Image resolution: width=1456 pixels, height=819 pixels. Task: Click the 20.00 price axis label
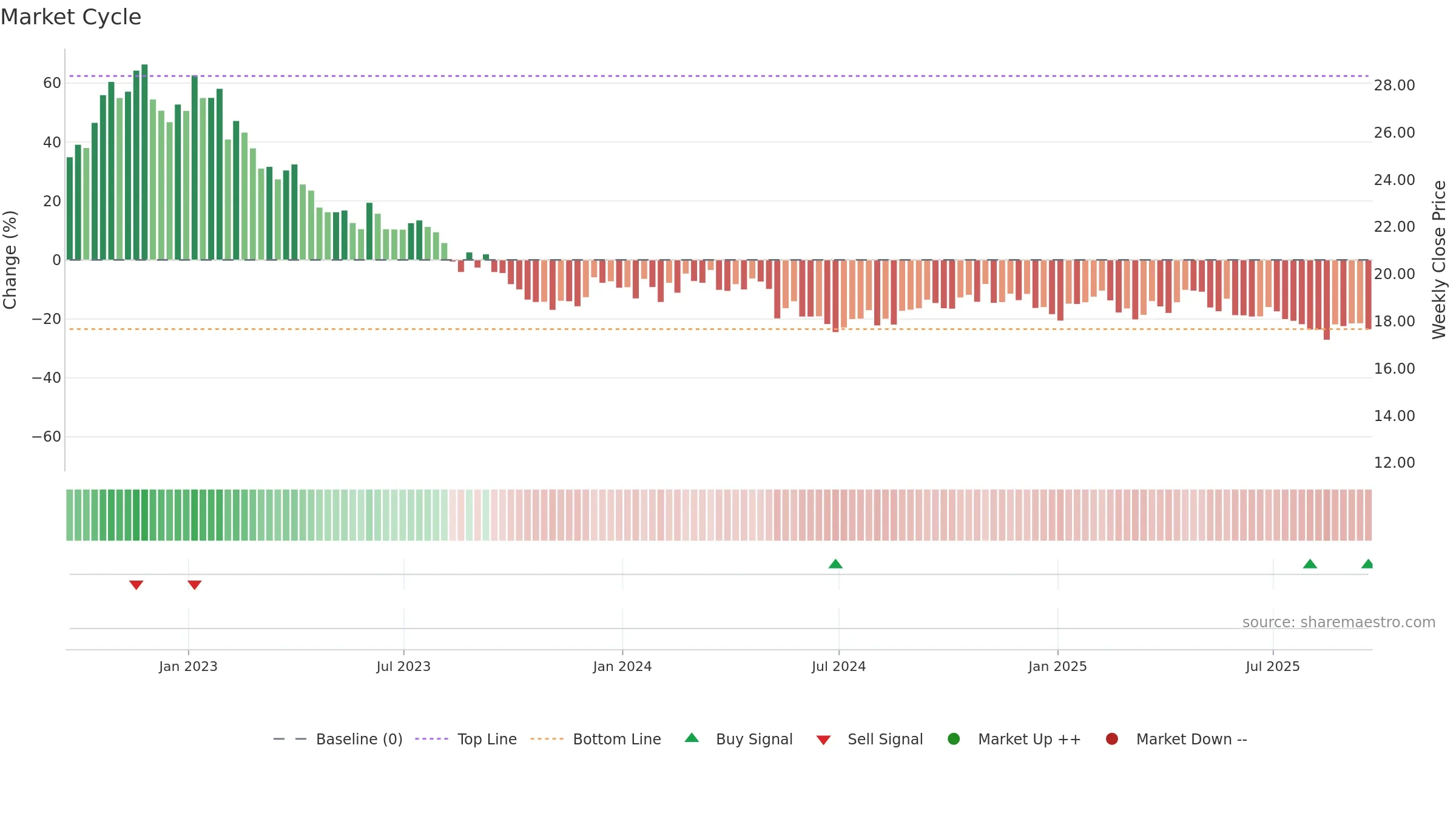pyautogui.click(x=1394, y=274)
